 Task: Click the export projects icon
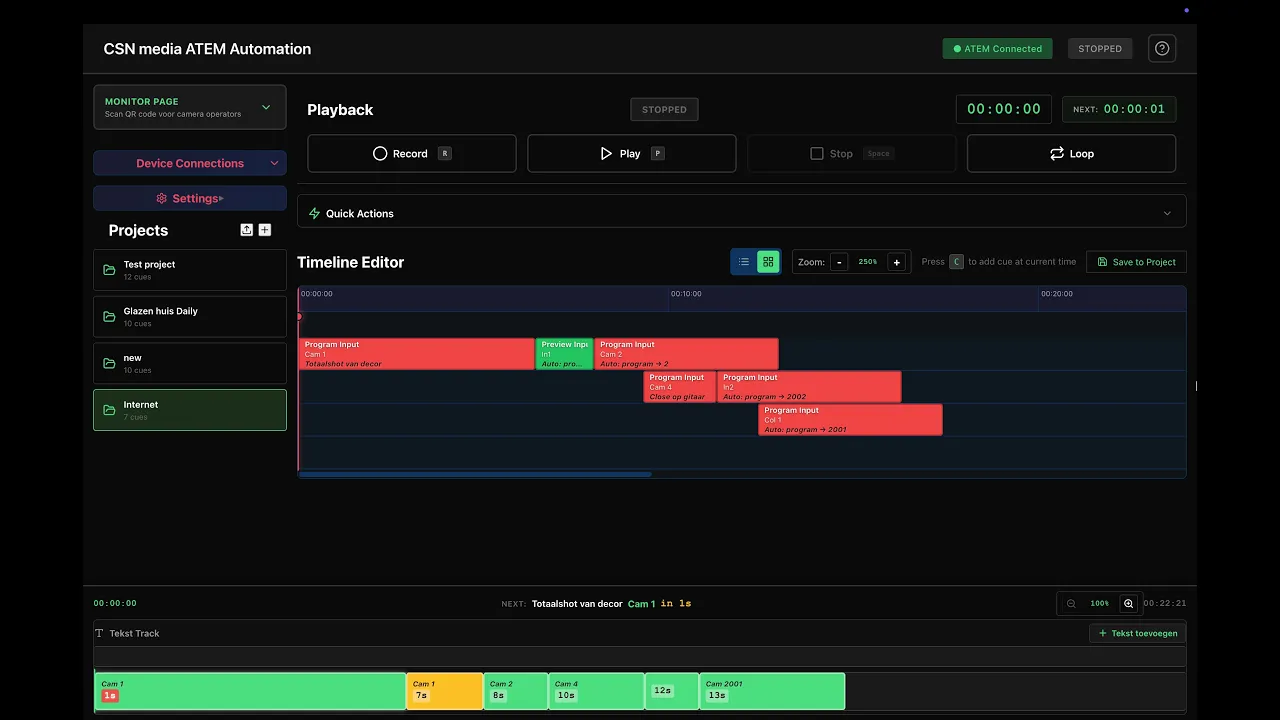point(247,230)
